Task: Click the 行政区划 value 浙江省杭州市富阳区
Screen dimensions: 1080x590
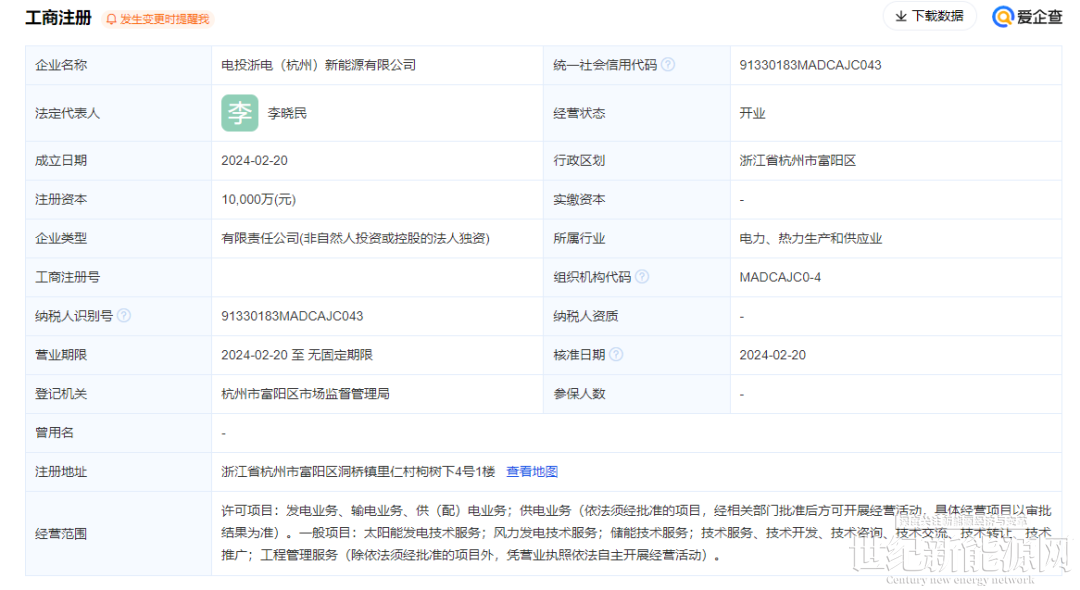Action: [797, 160]
